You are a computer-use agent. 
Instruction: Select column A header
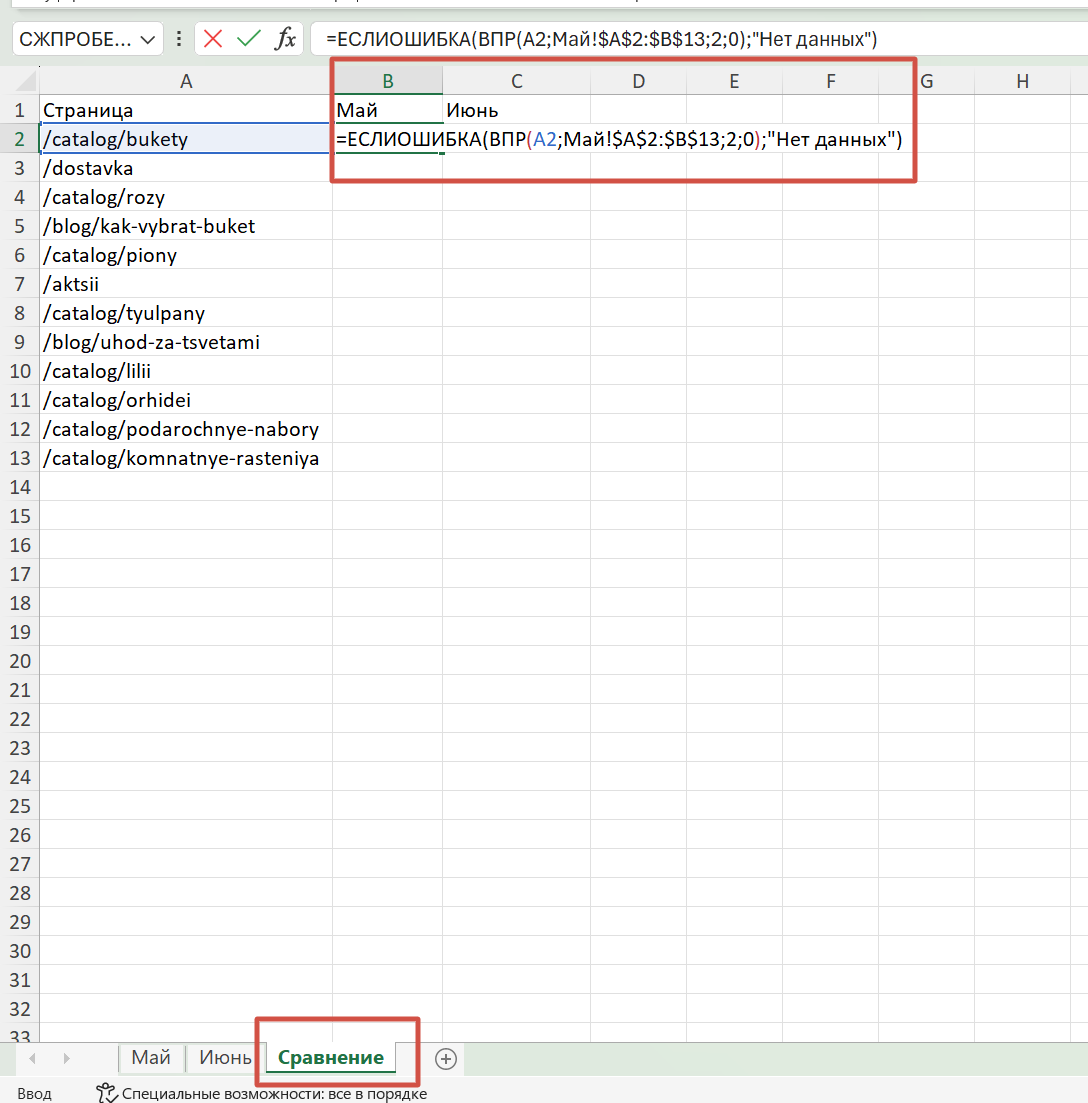tap(186, 82)
